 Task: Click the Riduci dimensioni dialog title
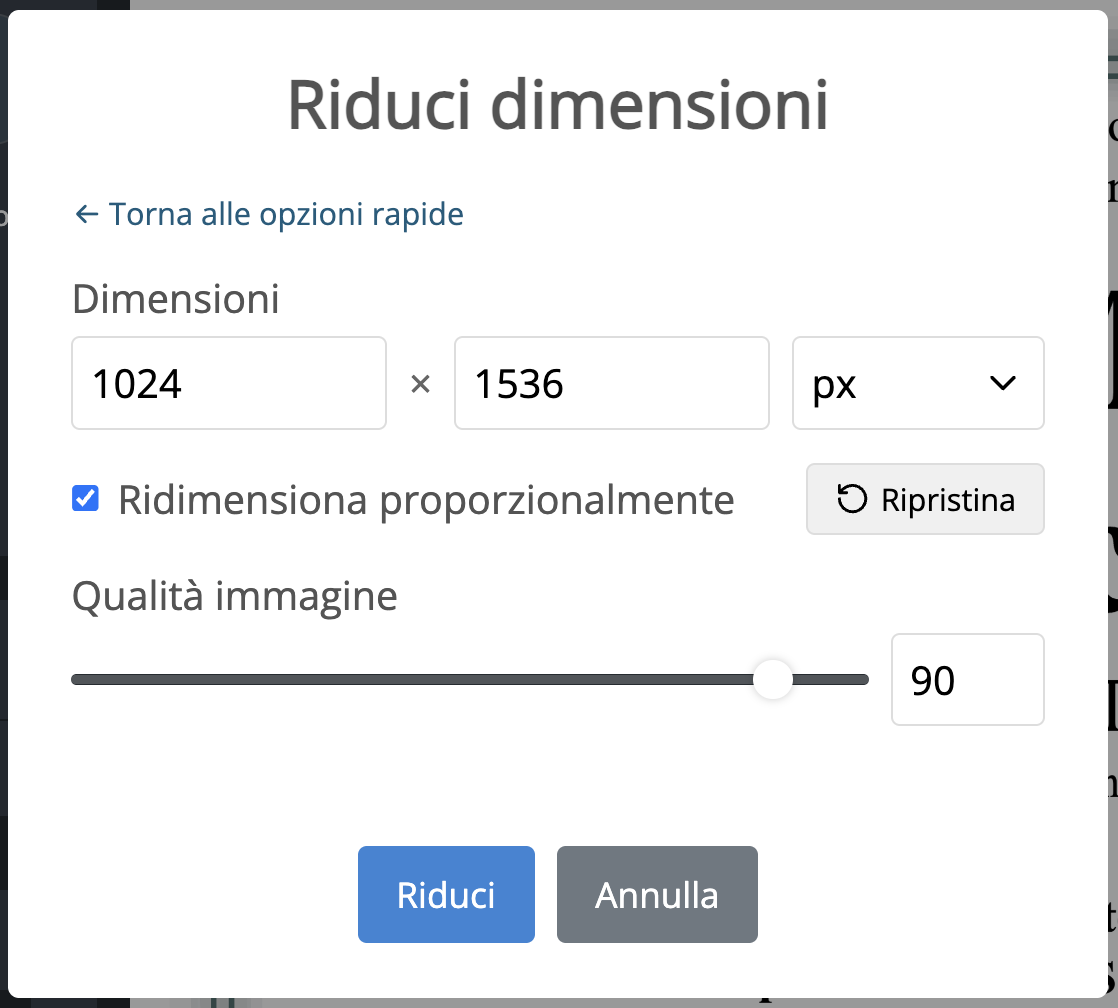coord(558,103)
